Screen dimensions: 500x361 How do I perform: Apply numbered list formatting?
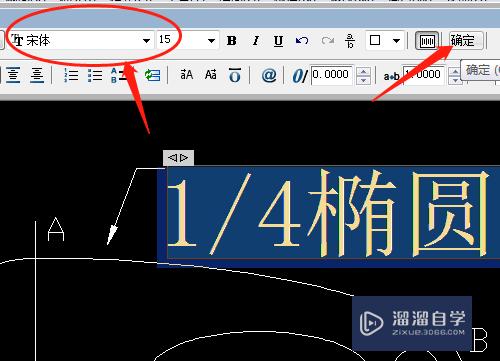click(x=71, y=75)
